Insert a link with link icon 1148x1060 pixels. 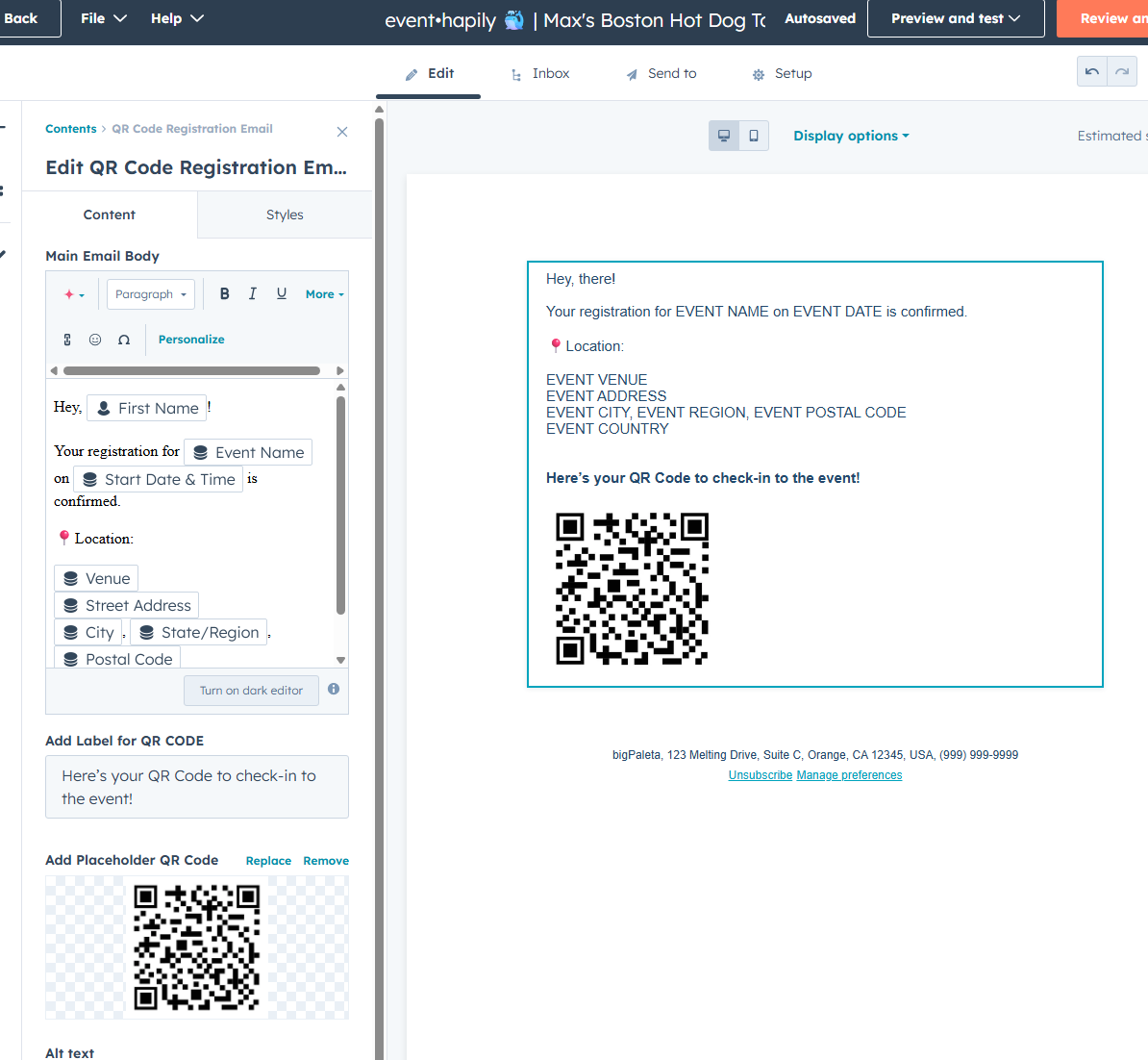tap(67, 340)
